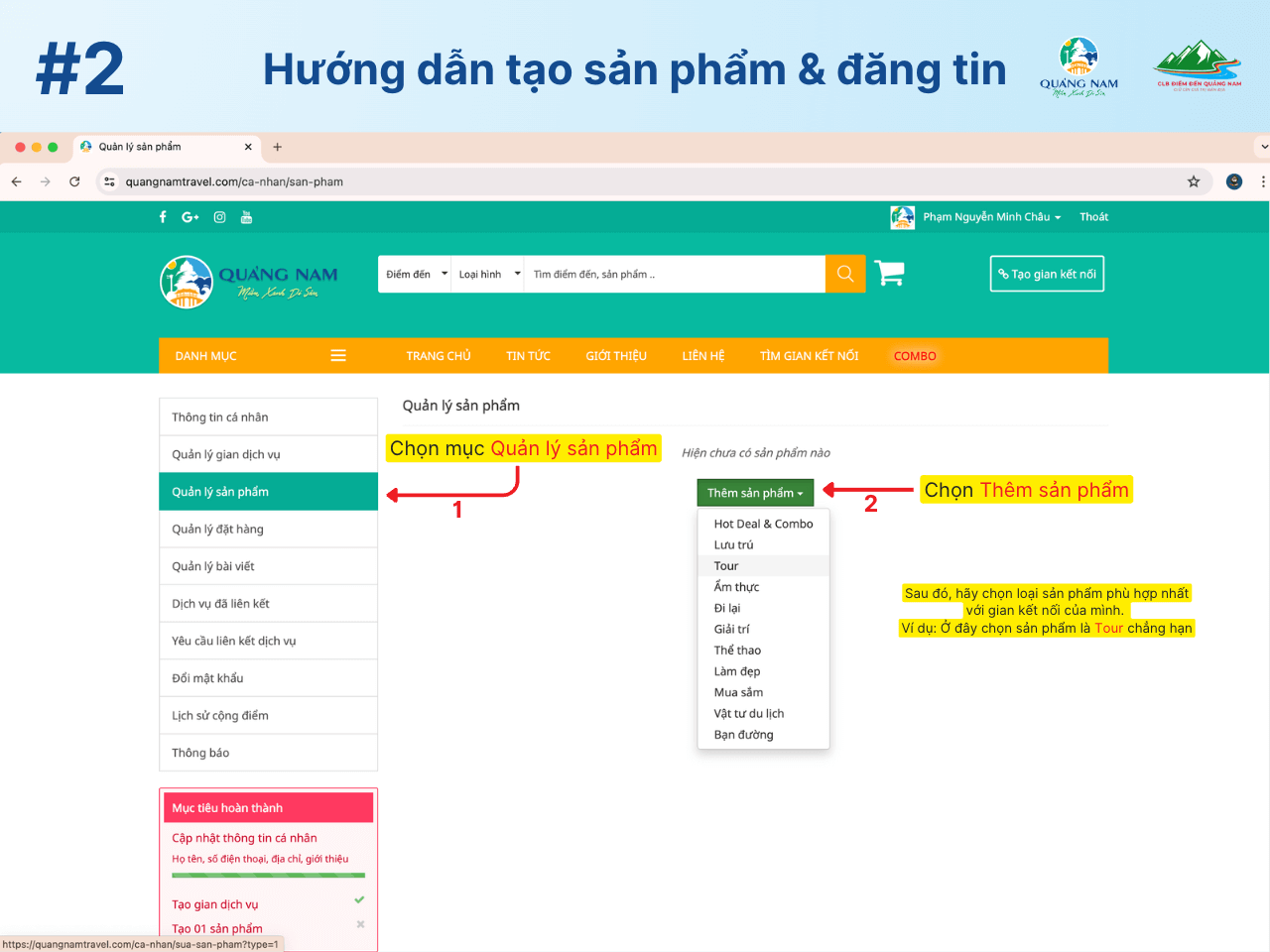
Task: Click the Instagram icon in header
Action: click(219, 217)
